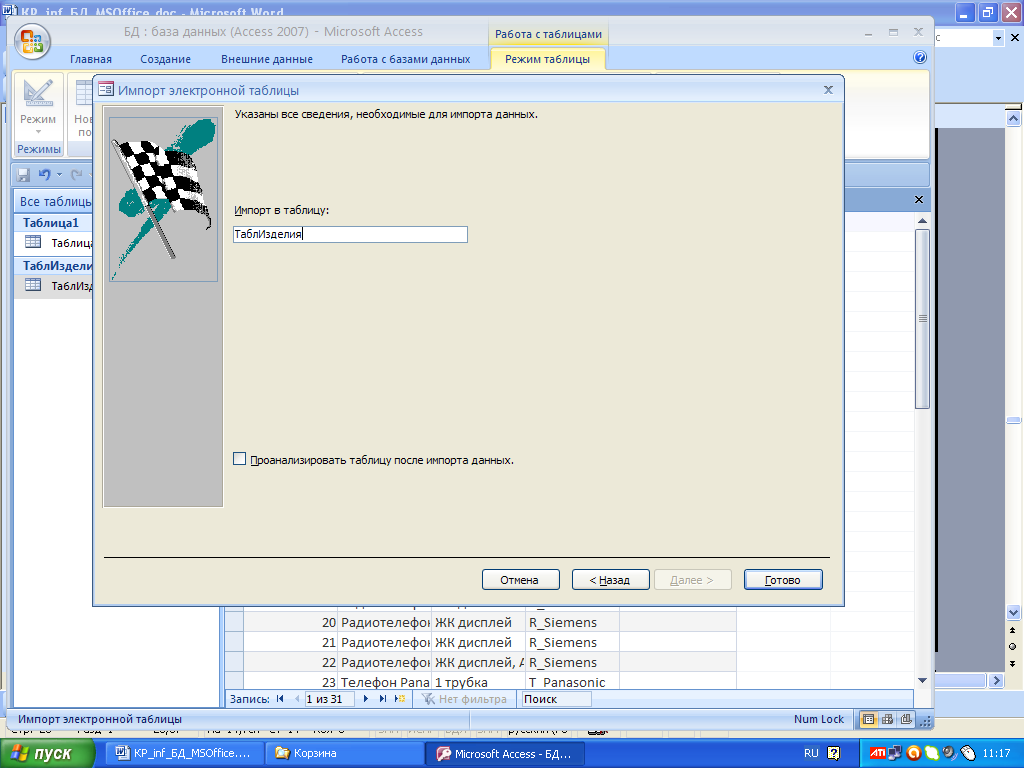The image size is (1024, 768).
Task: Click the Word scrollbar down arrow
Action: pyautogui.click(x=1013, y=613)
